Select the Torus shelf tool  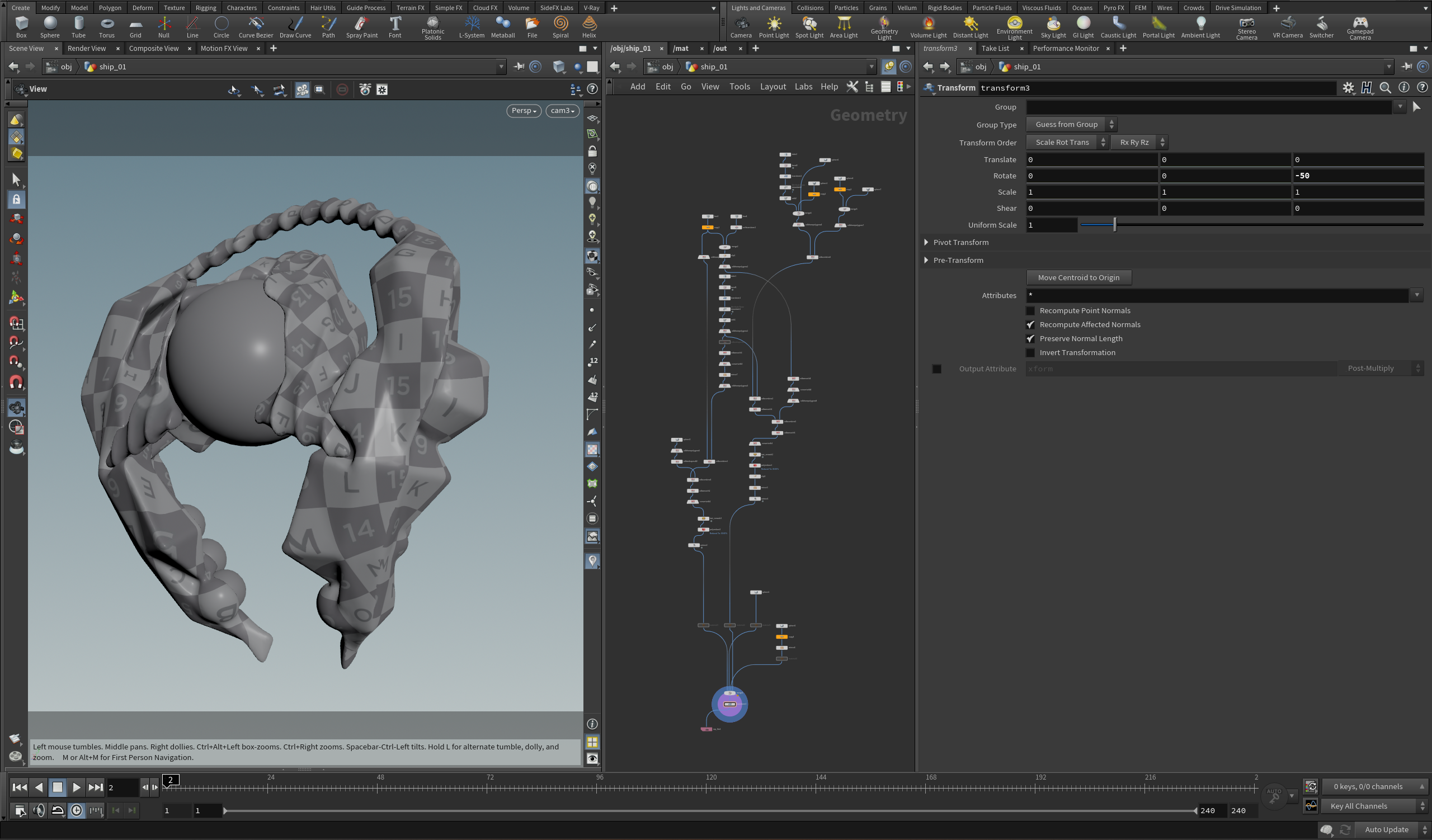click(106, 27)
